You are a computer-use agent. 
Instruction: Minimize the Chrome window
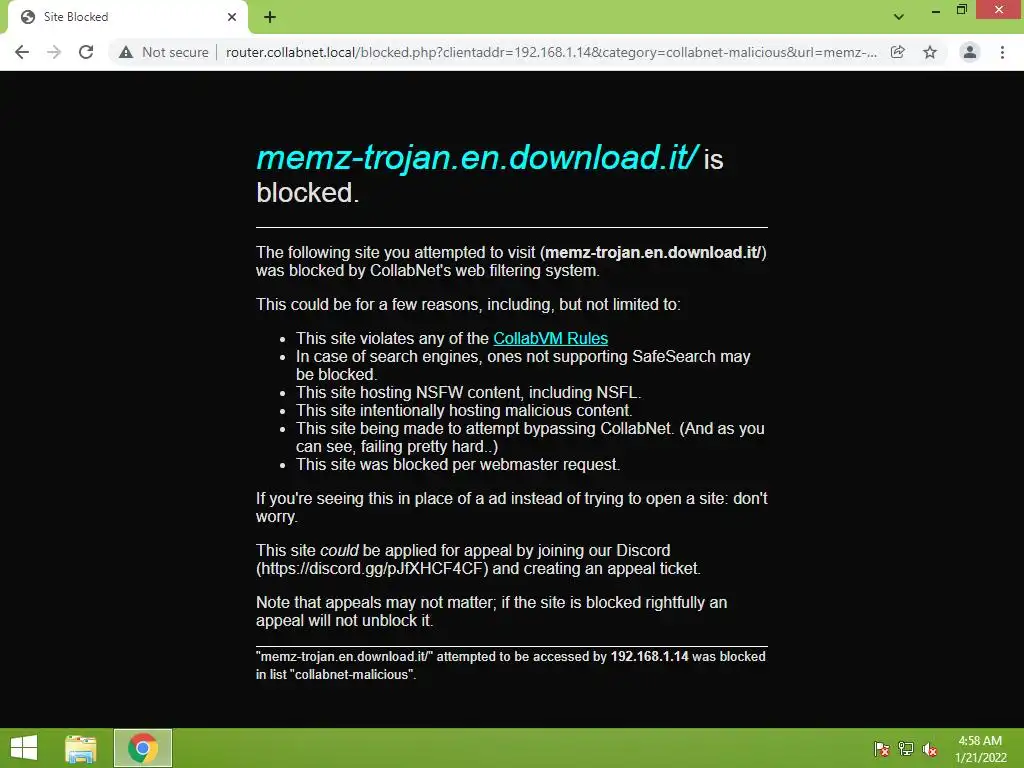pyautogui.click(x=936, y=10)
